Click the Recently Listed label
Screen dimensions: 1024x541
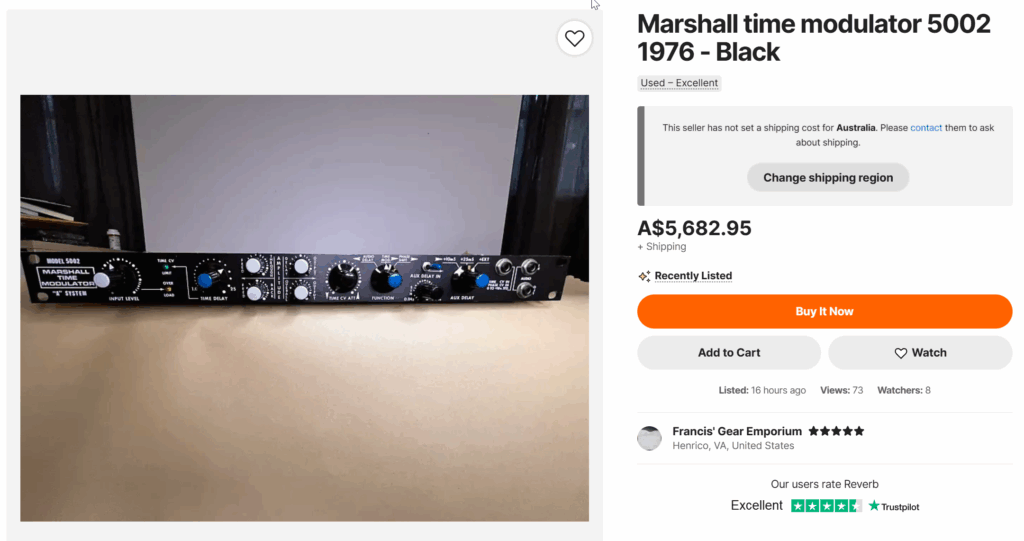693,276
